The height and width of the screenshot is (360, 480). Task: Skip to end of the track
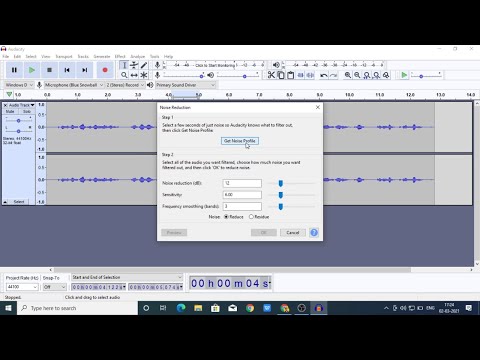(85, 70)
